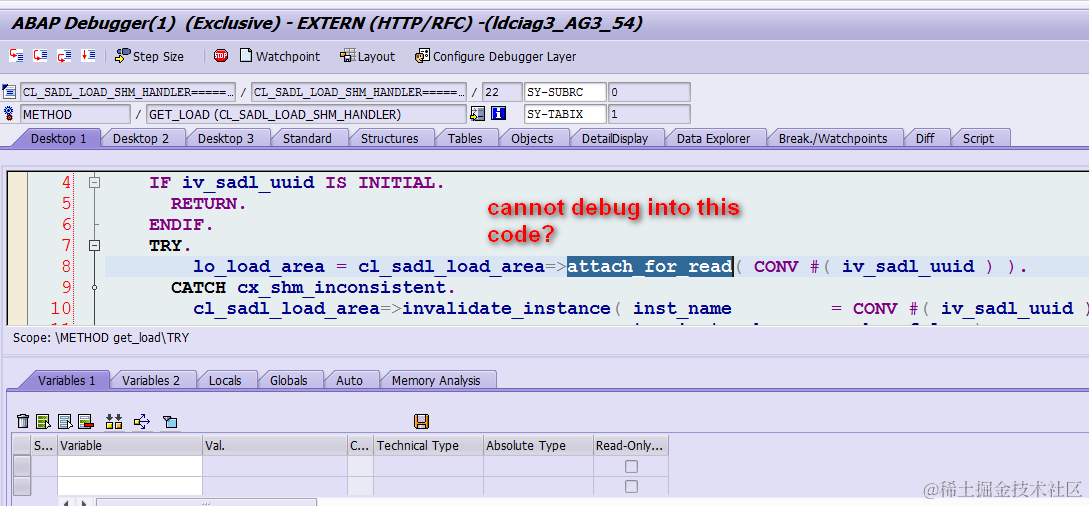The image size is (1089, 506).
Task: Click the trash can icon in variables toolbar
Action: click(x=23, y=421)
